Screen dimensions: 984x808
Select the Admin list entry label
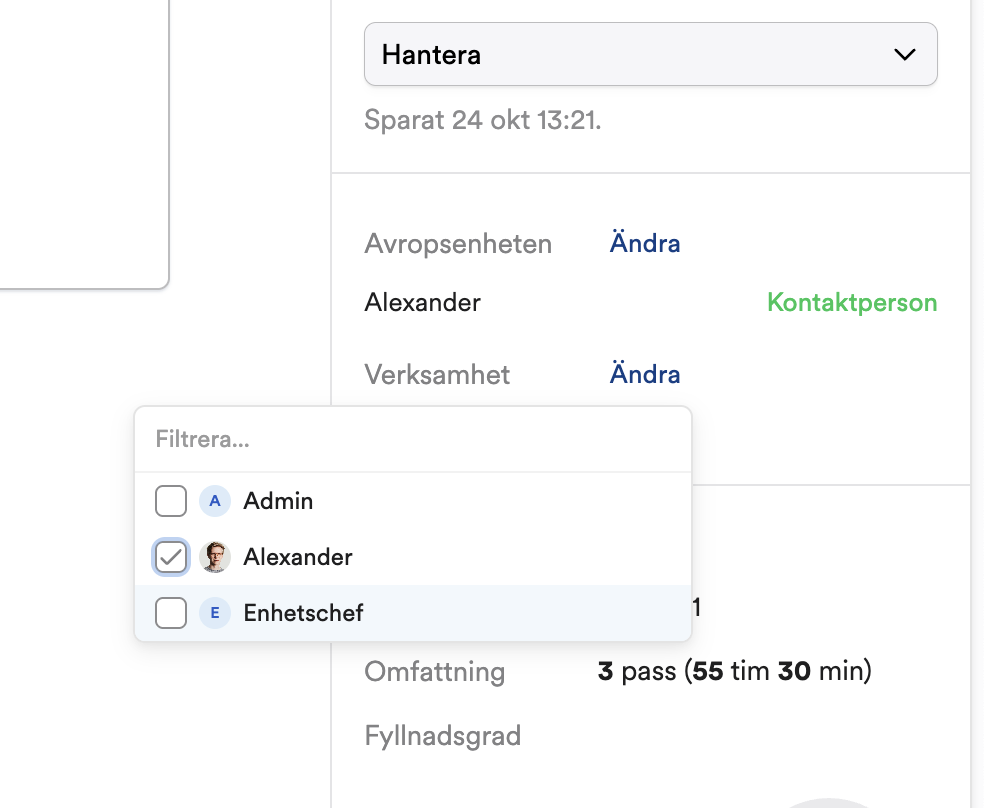coord(278,501)
